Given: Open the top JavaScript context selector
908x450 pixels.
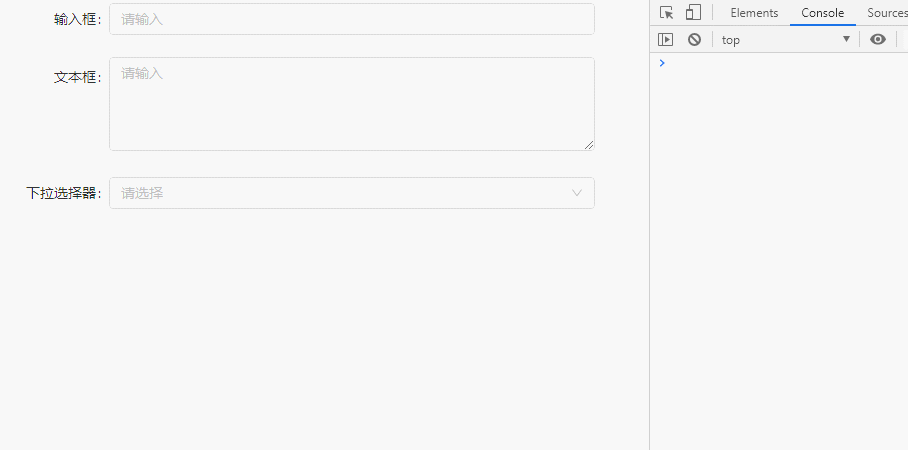Looking at the screenshot, I should coord(786,39).
